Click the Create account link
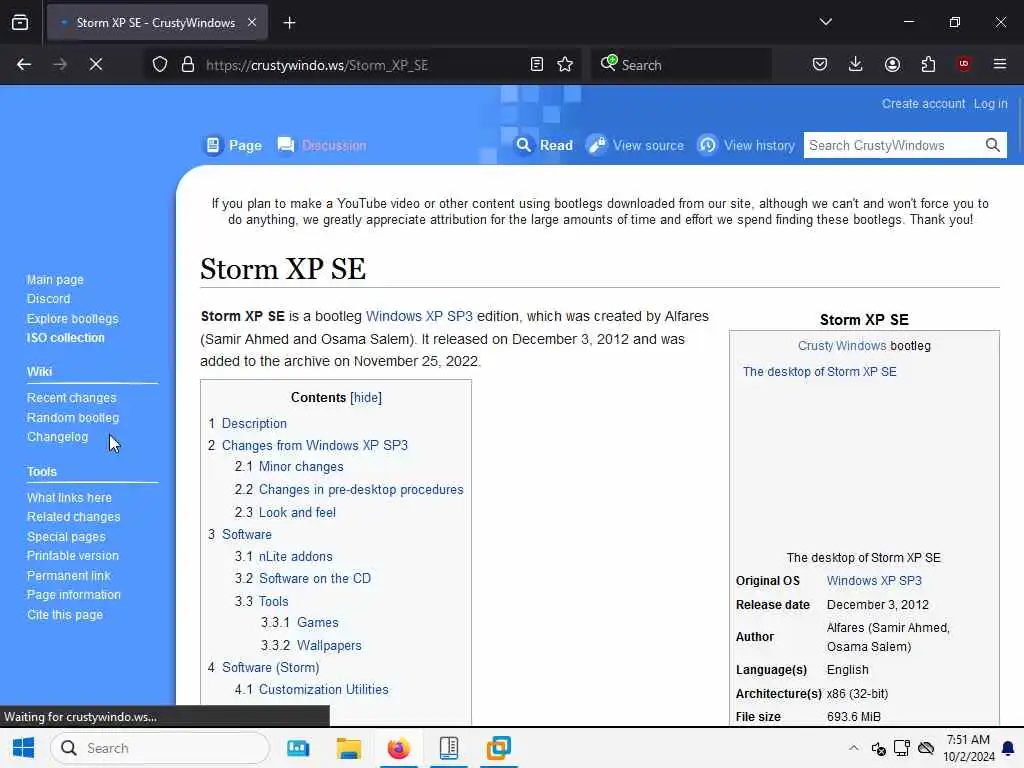The image size is (1024, 768). [x=923, y=104]
